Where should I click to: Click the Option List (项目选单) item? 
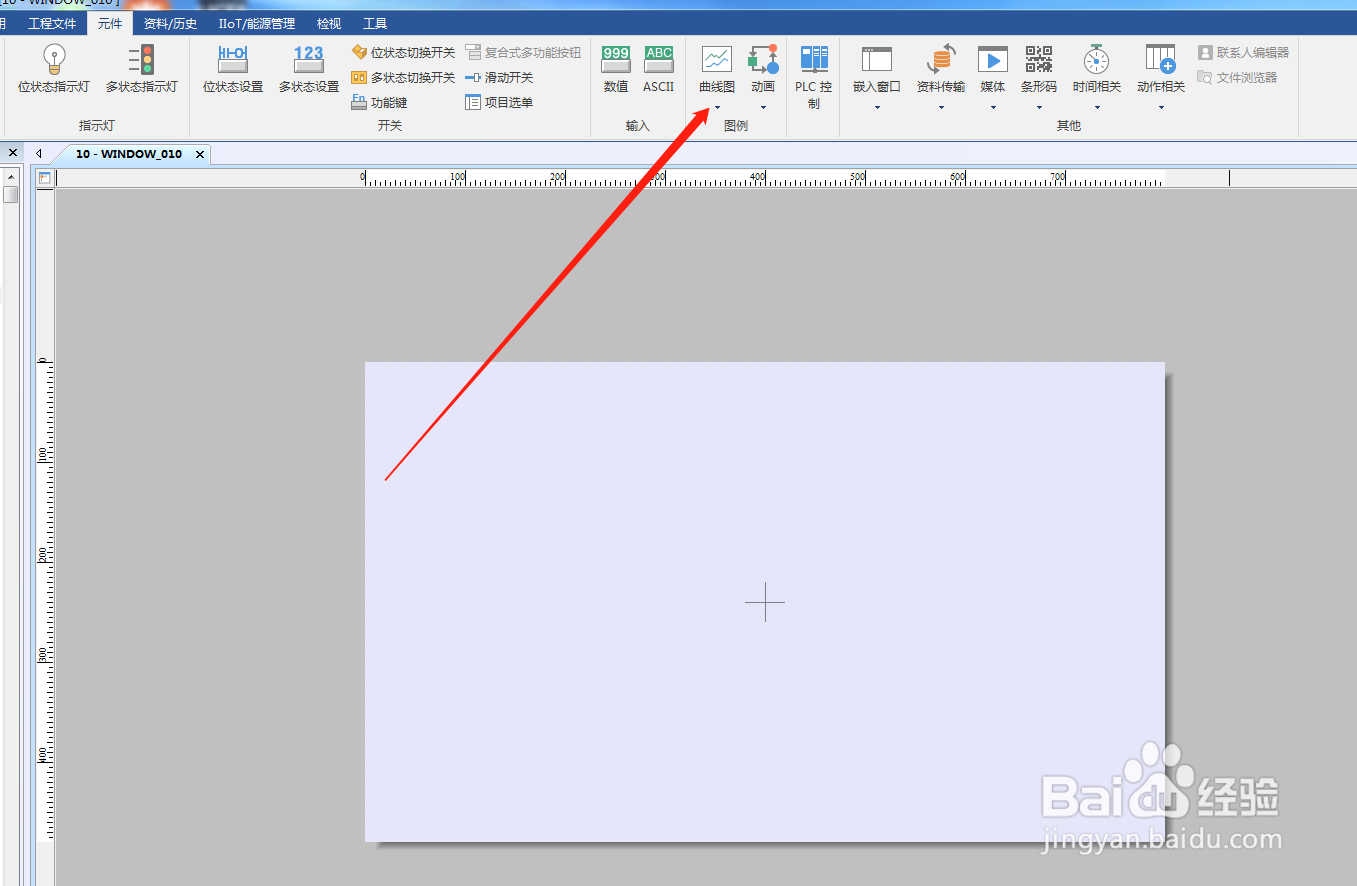pyautogui.click(x=499, y=102)
